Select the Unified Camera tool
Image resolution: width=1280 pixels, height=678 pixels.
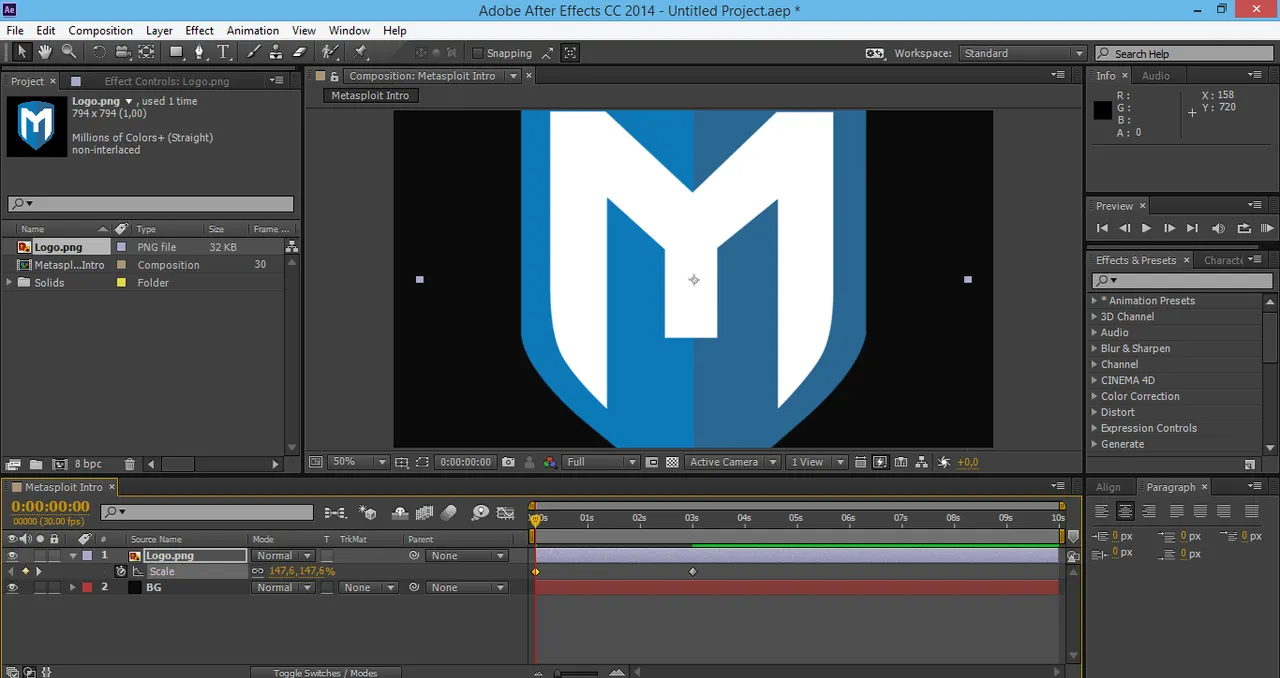[x=122, y=52]
